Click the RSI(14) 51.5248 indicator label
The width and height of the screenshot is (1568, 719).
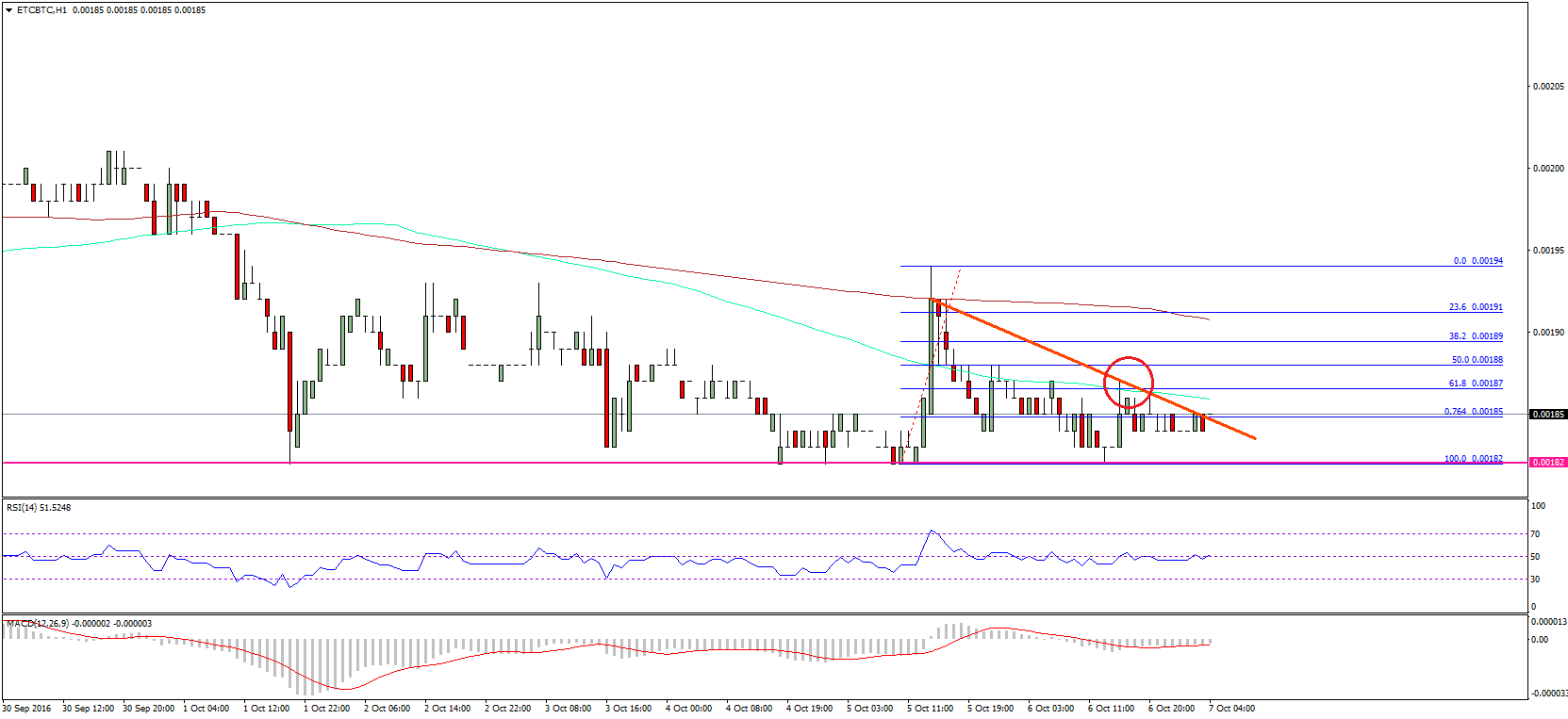coord(39,508)
